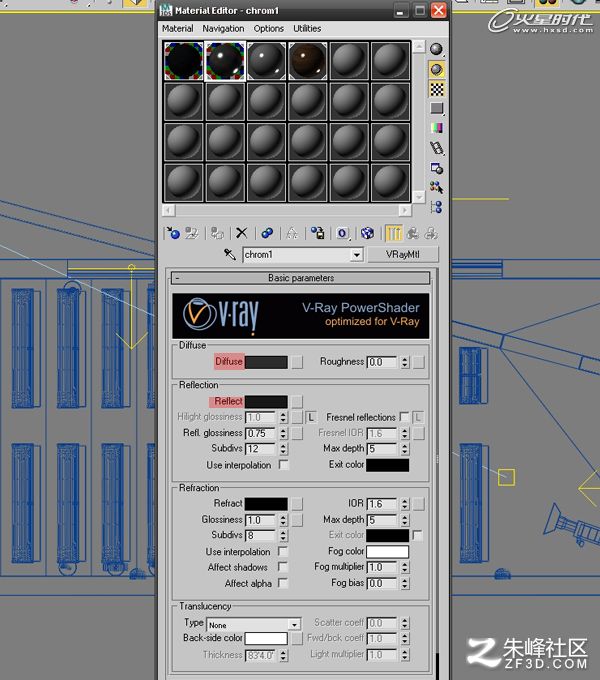The height and width of the screenshot is (680, 600).
Task: Click Assign Material to Selection icon
Action: [217, 233]
